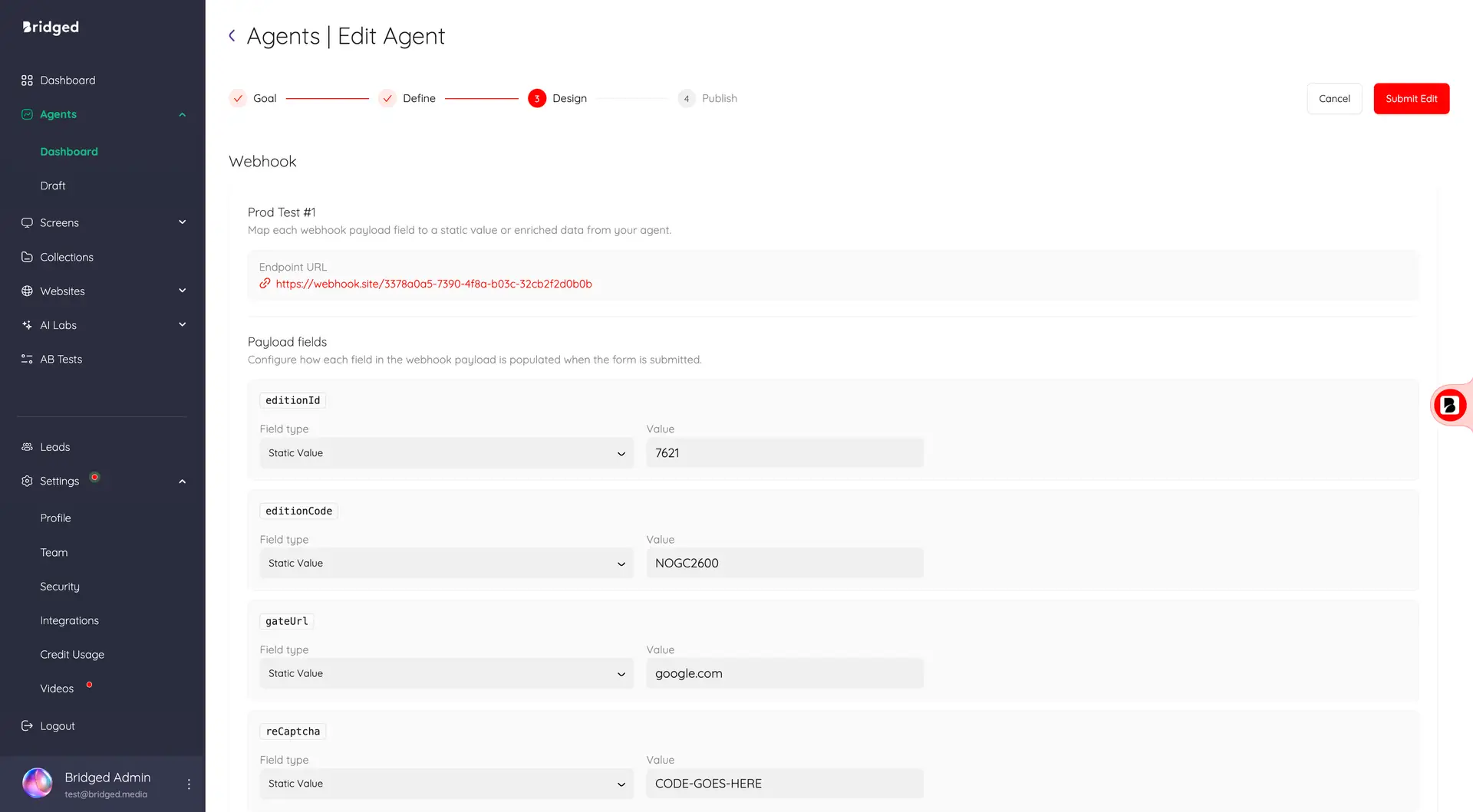Screen dimensions: 1473x812
Task: Click the Design step label
Action: pyautogui.click(x=569, y=98)
